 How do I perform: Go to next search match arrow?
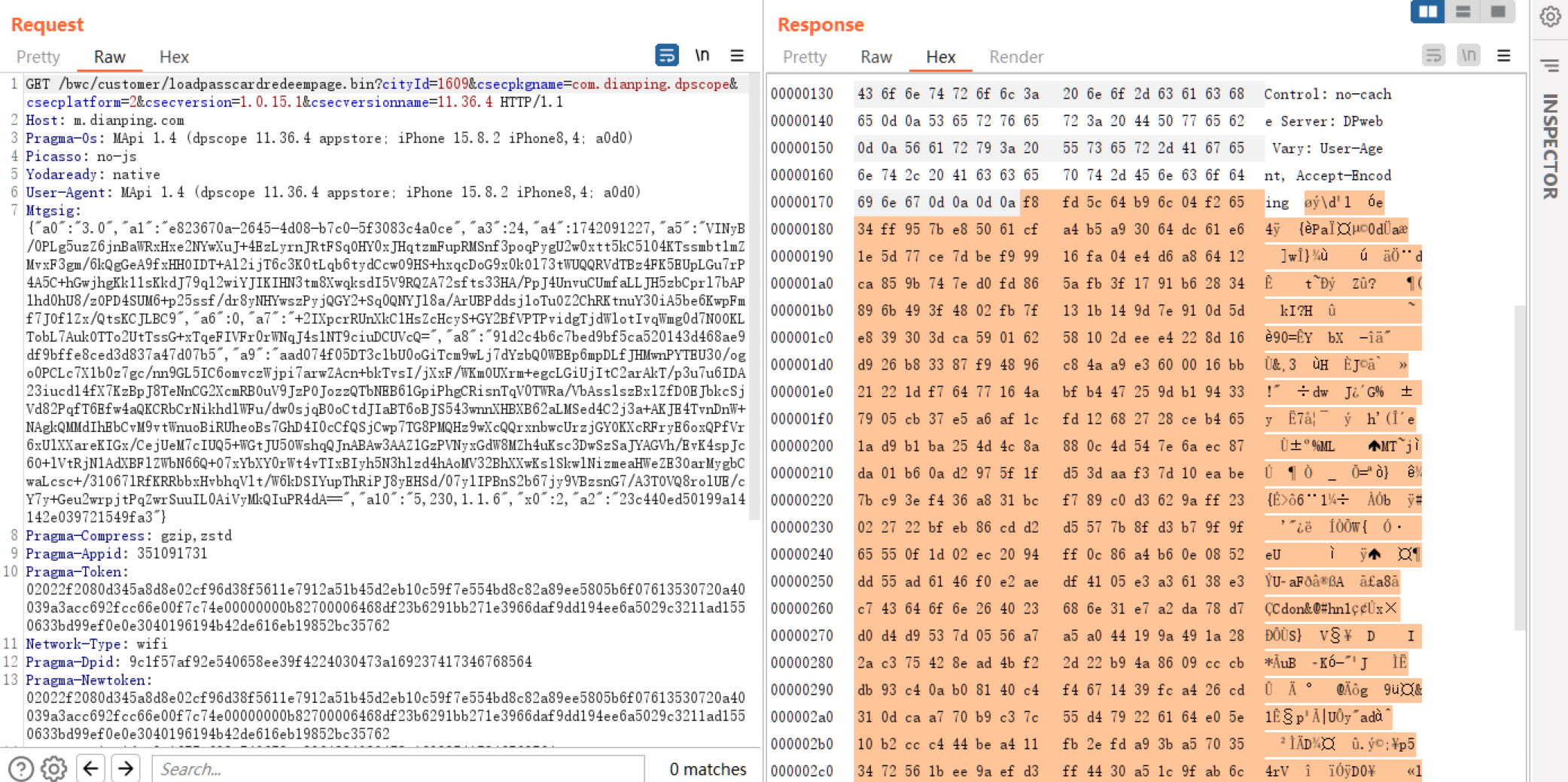[x=126, y=768]
